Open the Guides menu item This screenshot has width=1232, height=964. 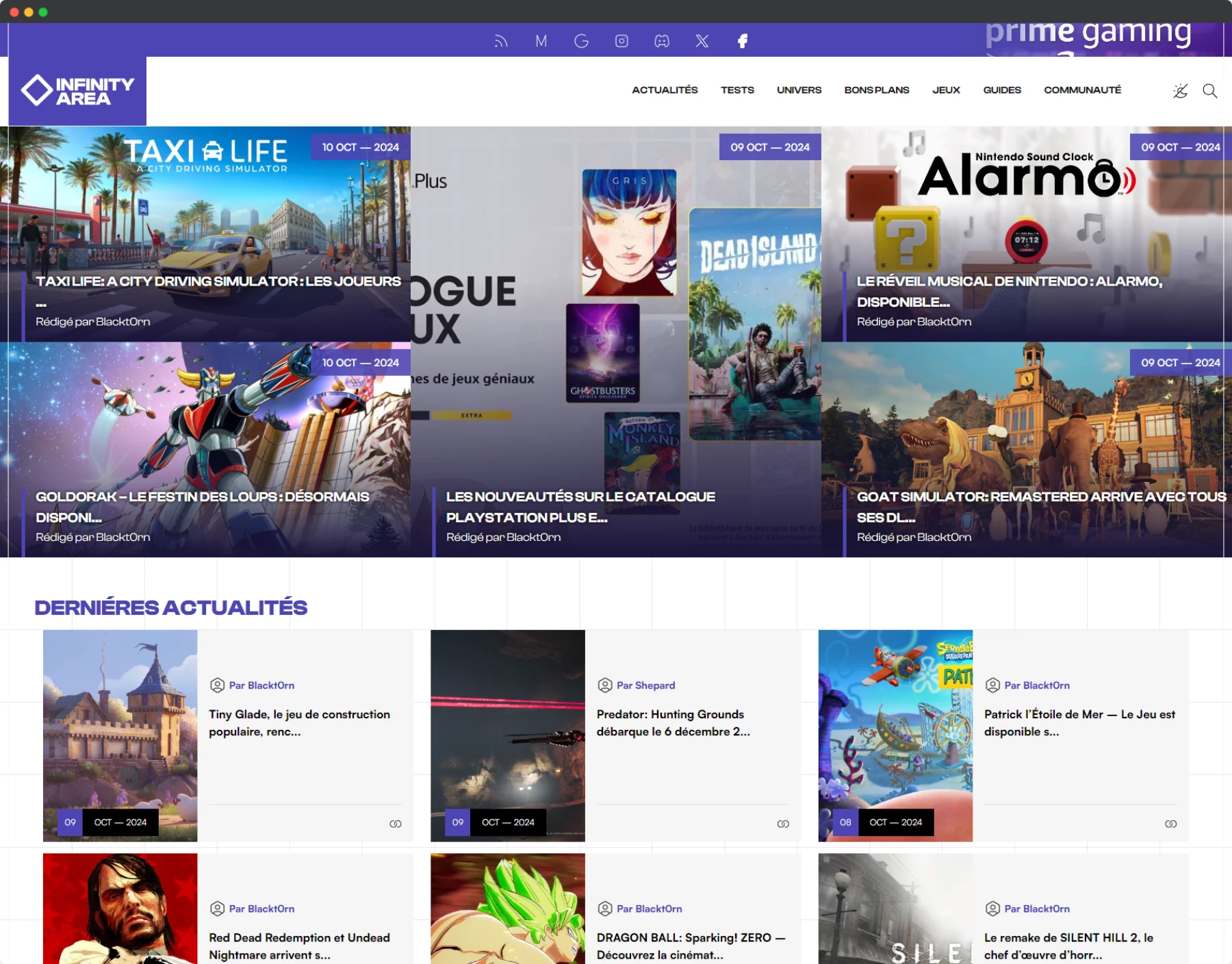coord(1001,90)
